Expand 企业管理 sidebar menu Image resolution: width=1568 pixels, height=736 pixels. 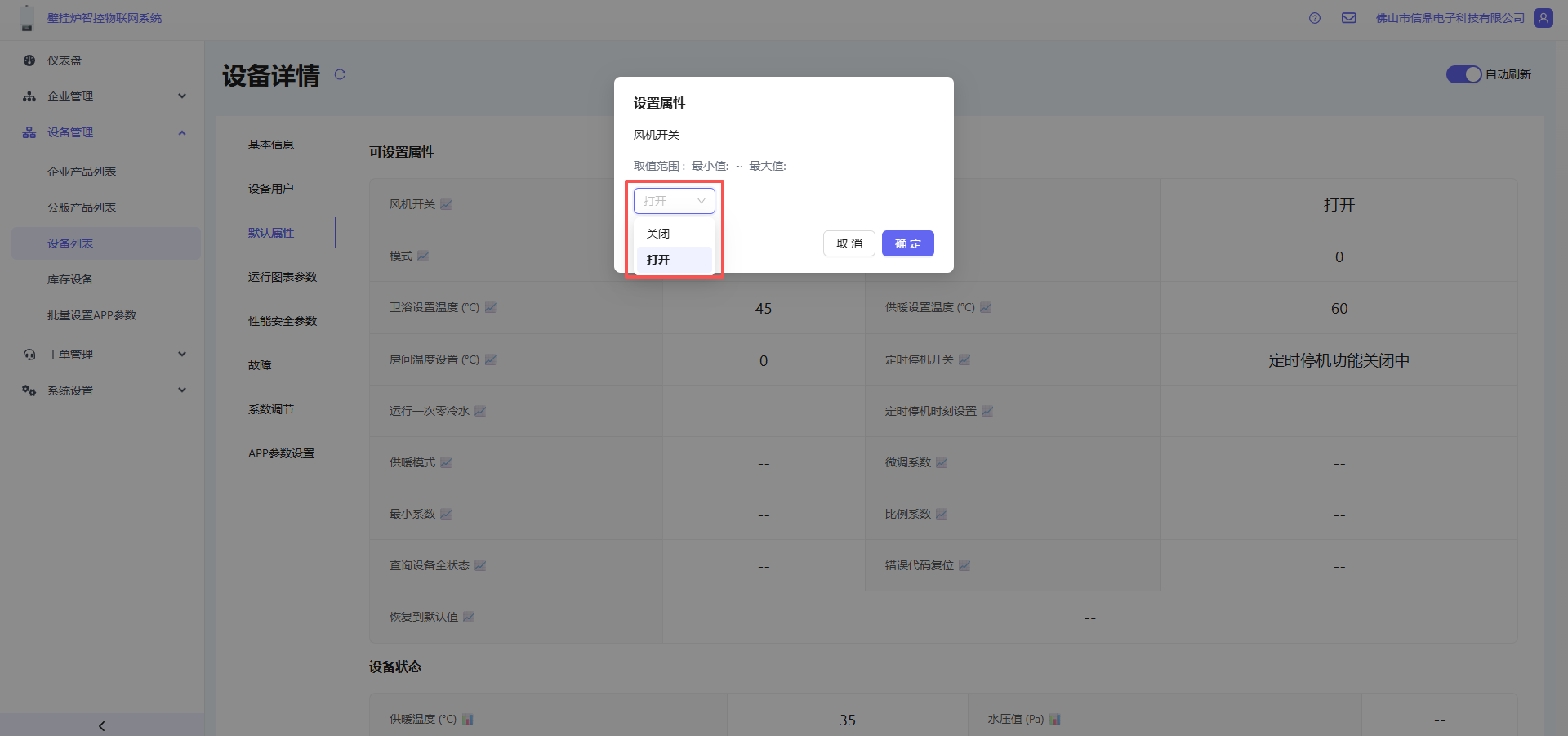point(105,96)
